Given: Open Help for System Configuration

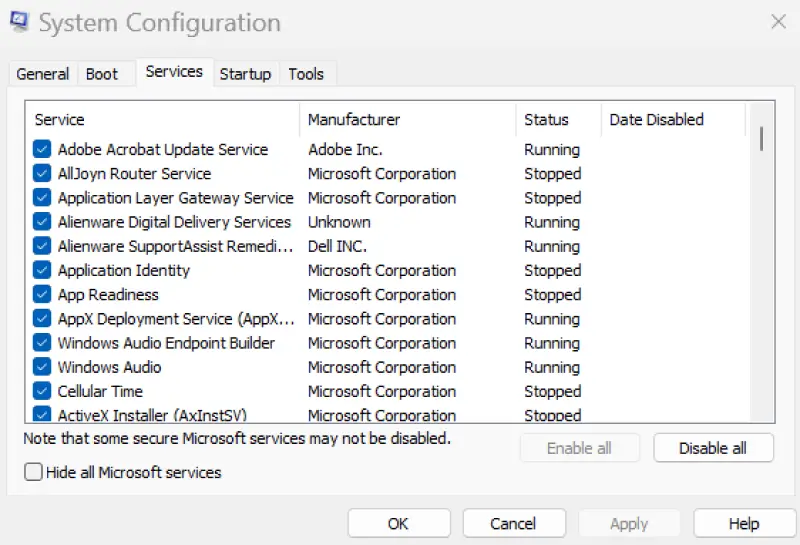Looking at the screenshot, I should 744,524.
